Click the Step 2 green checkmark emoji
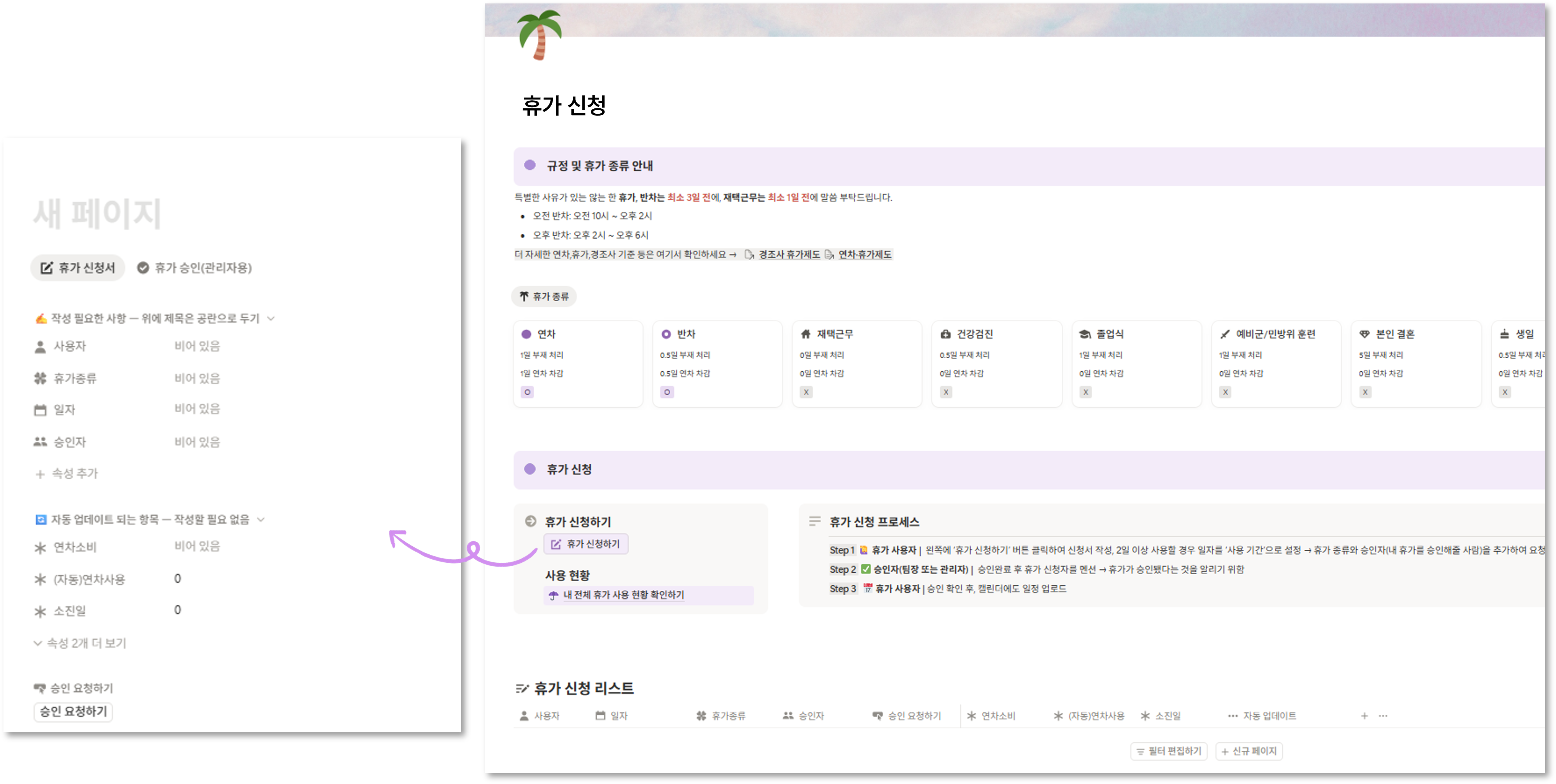This screenshot has height=784, width=1556. (x=866, y=569)
